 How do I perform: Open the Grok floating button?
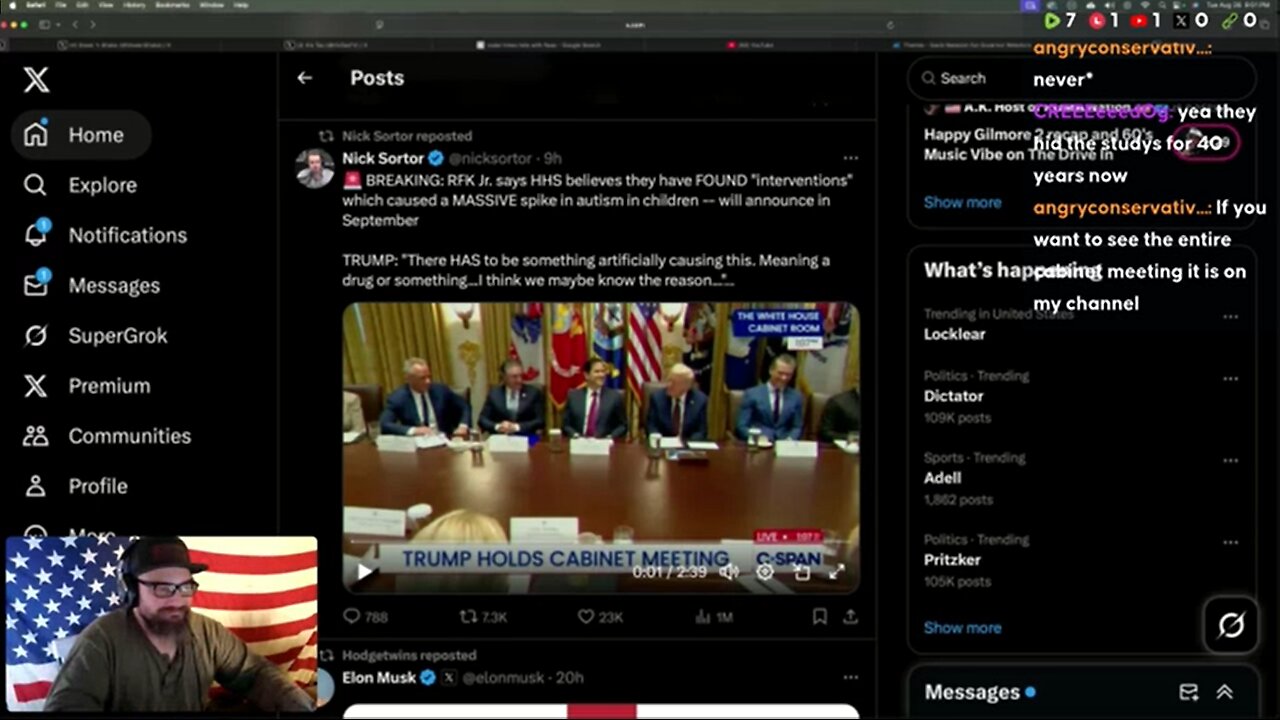click(1231, 625)
